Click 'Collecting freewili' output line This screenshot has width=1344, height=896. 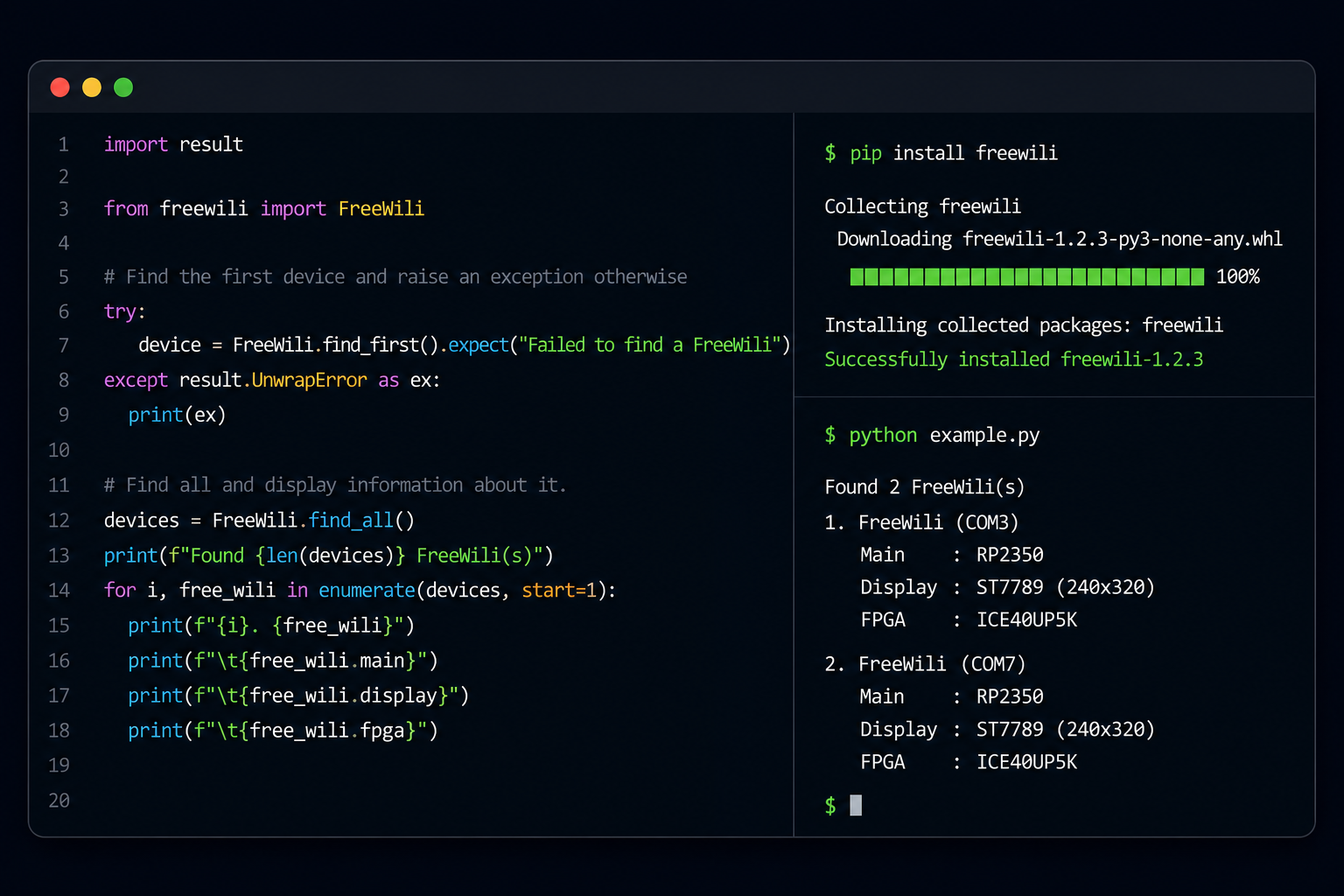[x=923, y=206]
